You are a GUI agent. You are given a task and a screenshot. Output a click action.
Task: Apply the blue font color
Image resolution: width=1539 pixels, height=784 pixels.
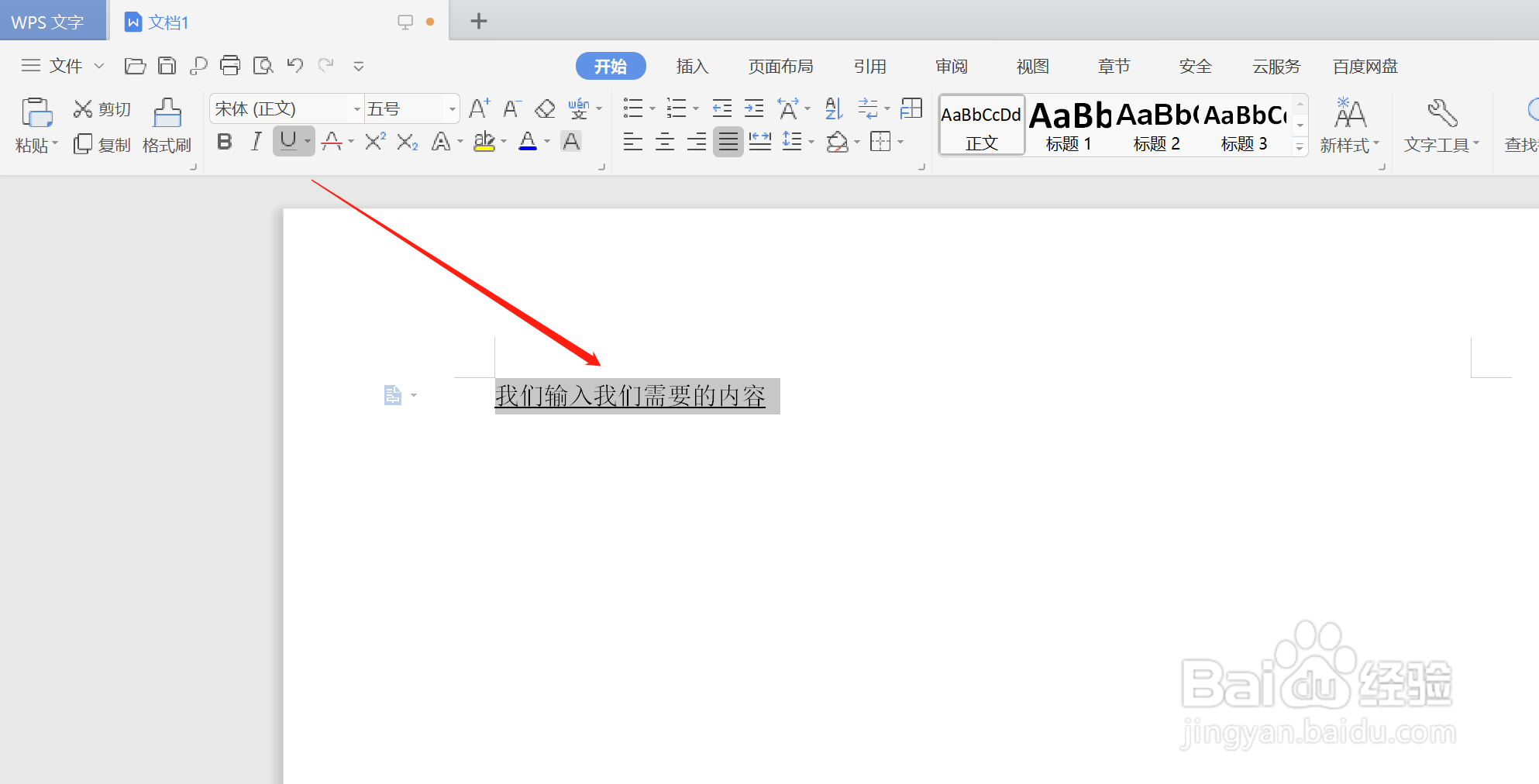point(528,142)
